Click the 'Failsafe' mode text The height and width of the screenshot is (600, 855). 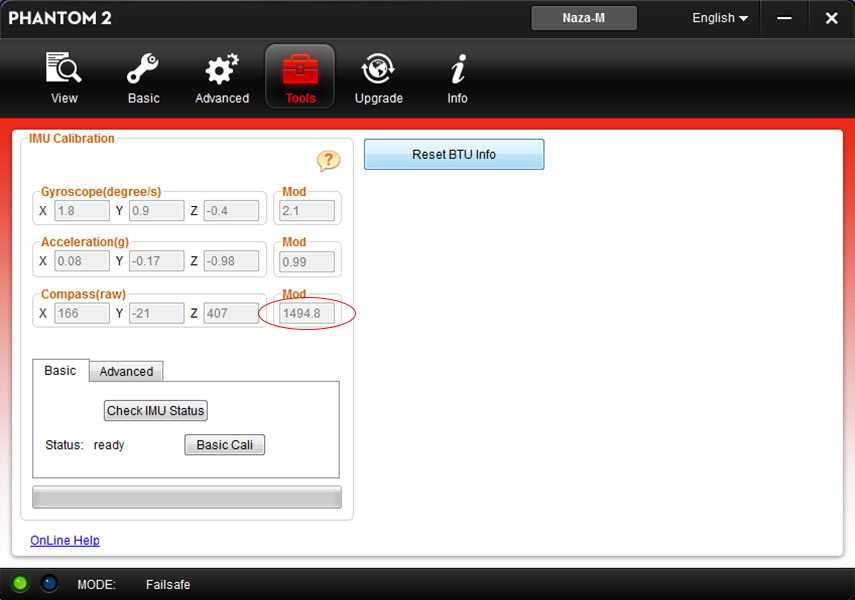click(x=168, y=584)
